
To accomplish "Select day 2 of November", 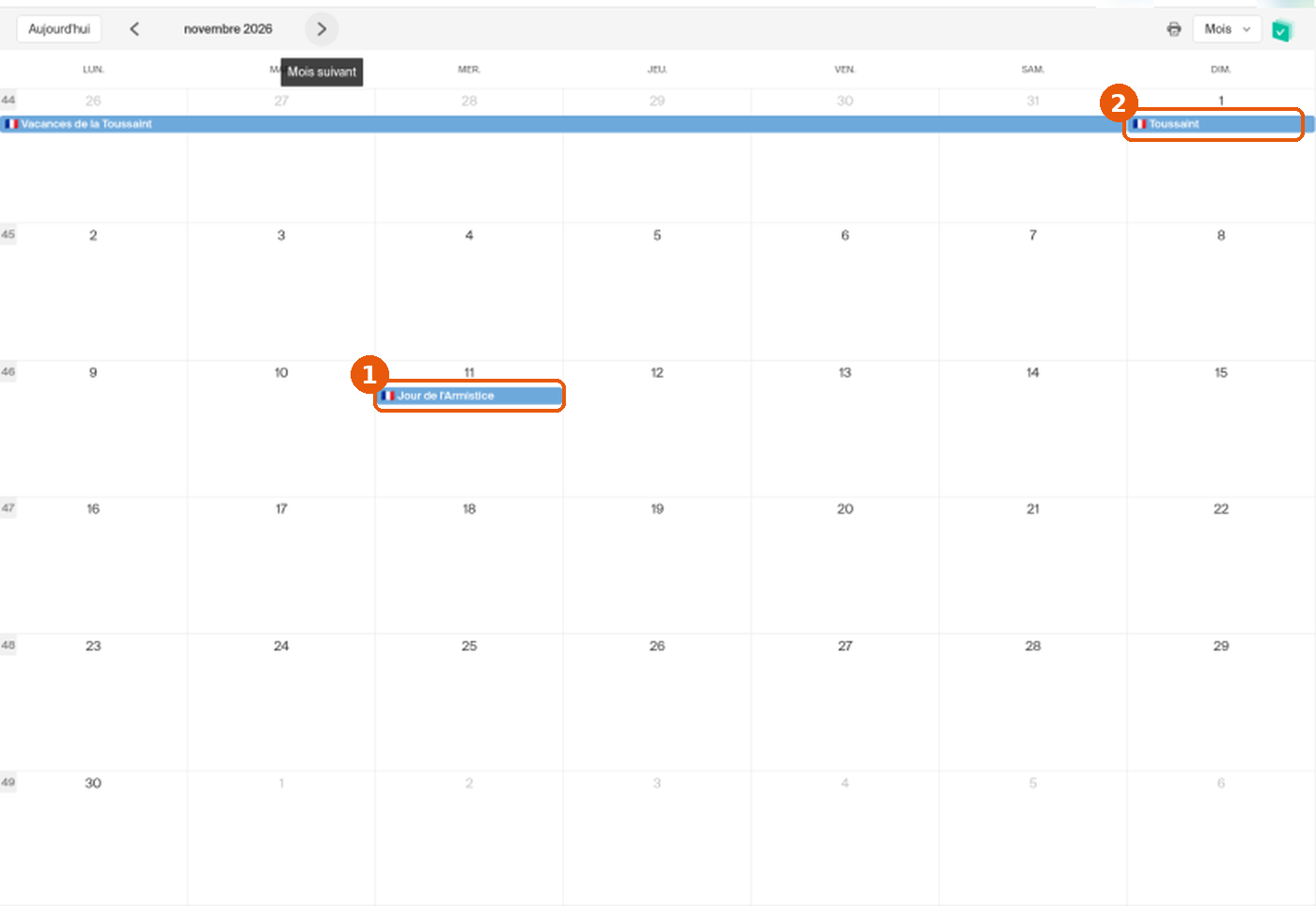I will pos(93,235).
